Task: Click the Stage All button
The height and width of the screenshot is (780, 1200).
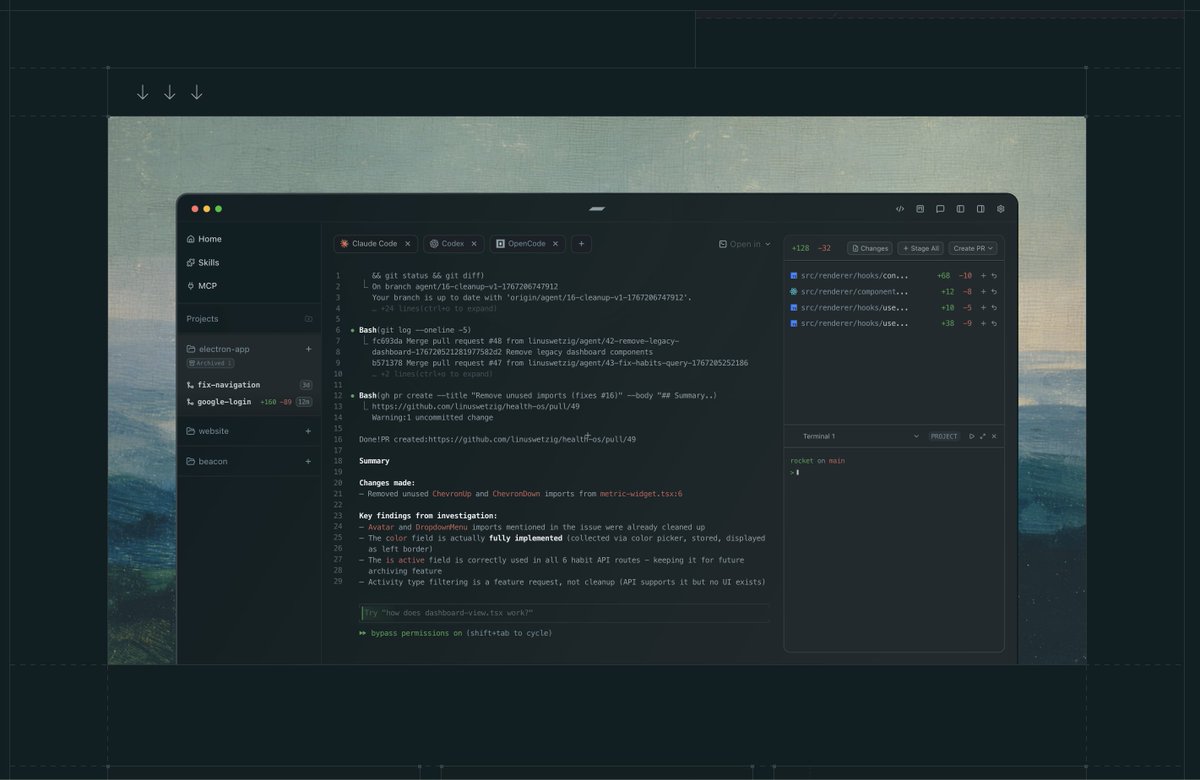Action: [x=920, y=248]
